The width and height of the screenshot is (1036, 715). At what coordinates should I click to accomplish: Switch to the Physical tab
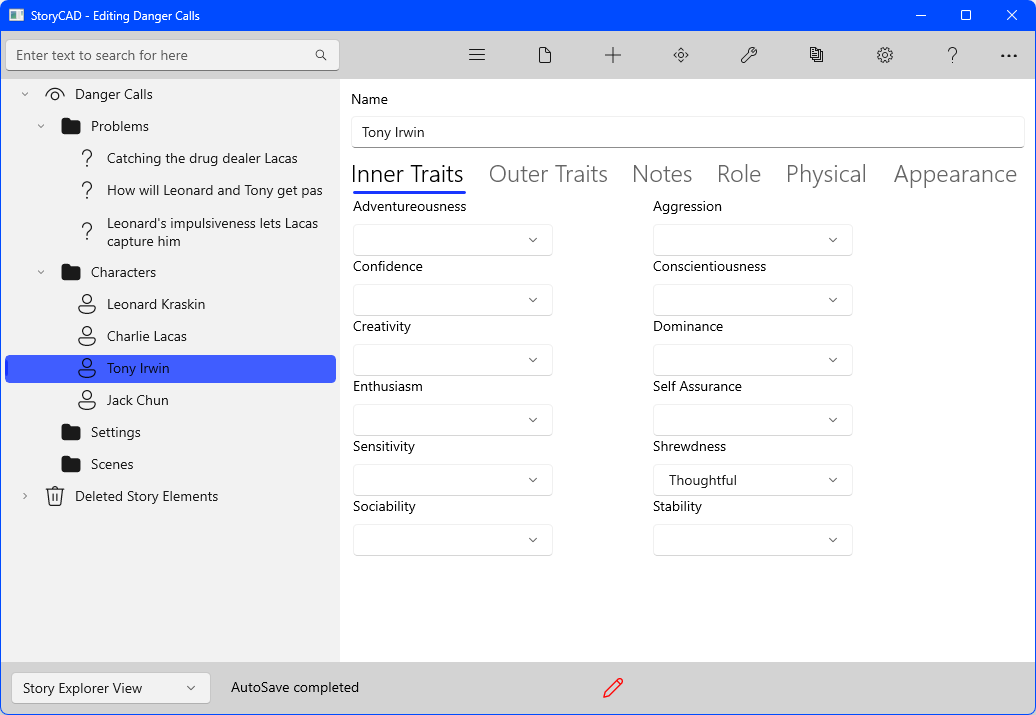(825, 174)
